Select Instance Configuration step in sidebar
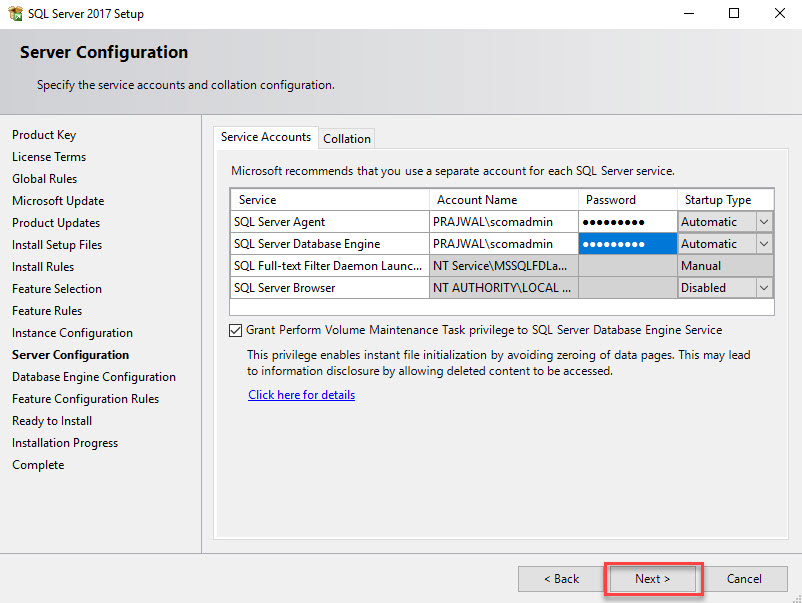This screenshot has height=603, width=802. tap(73, 333)
